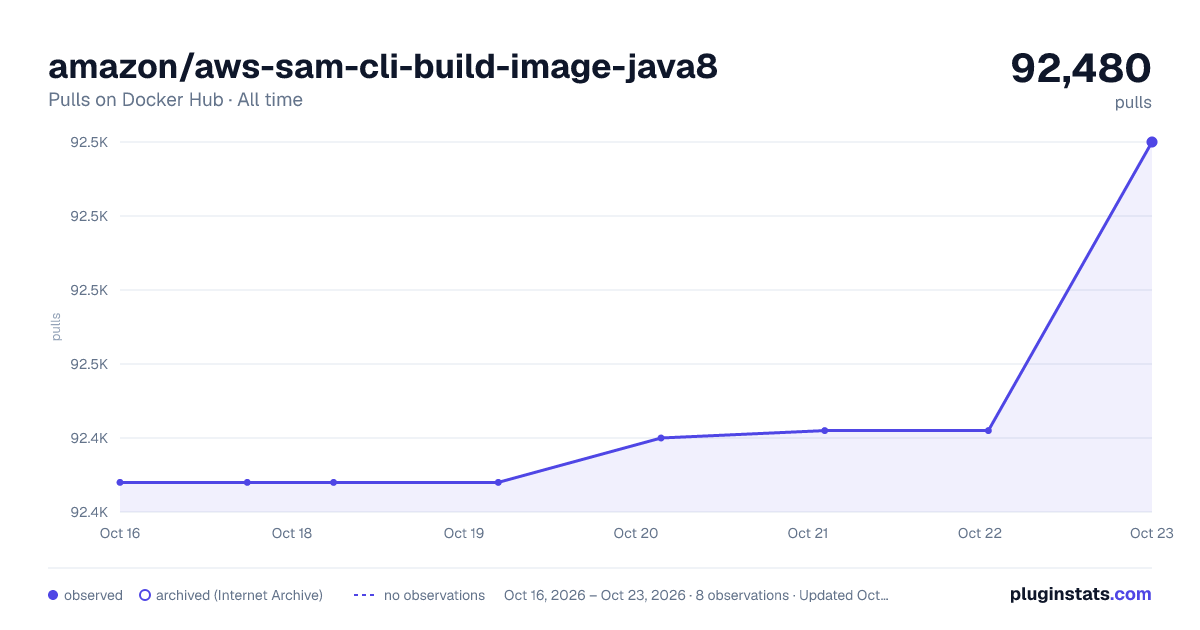Click the date range and observations footer text
Screen dimensions: 1200x630
pos(696,595)
